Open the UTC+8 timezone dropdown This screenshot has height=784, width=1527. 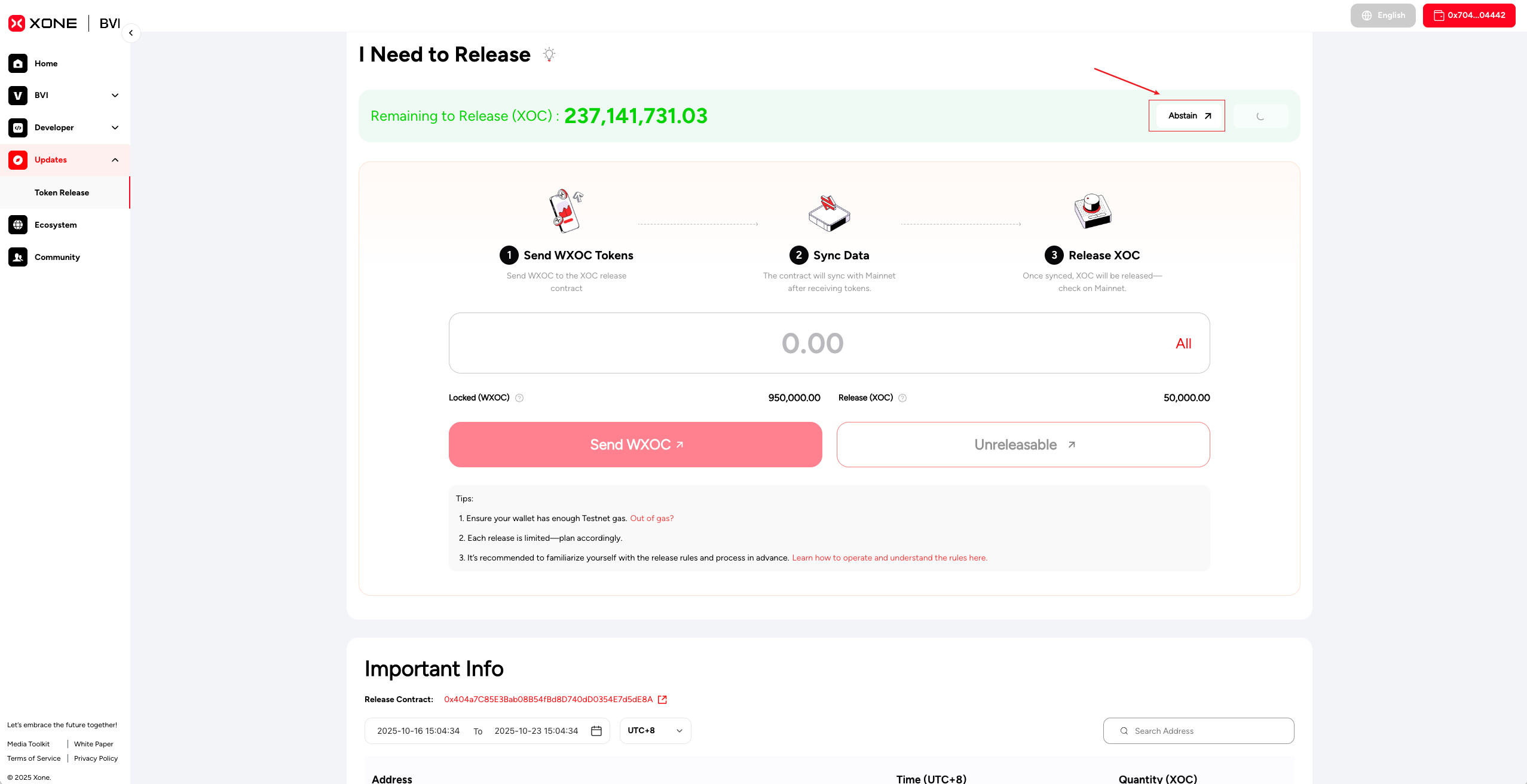[655, 731]
